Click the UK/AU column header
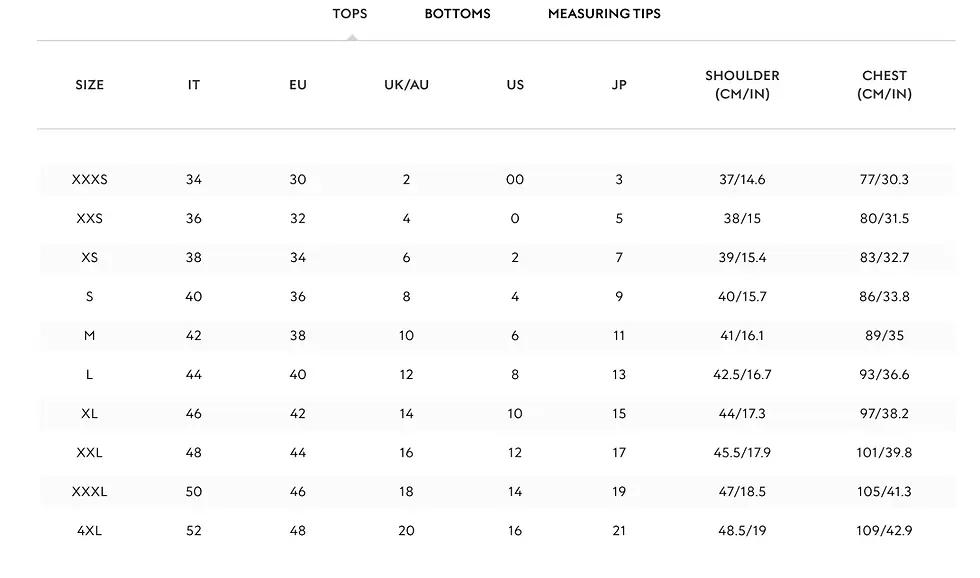The width and height of the screenshot is (980, 578). point(406,85)
